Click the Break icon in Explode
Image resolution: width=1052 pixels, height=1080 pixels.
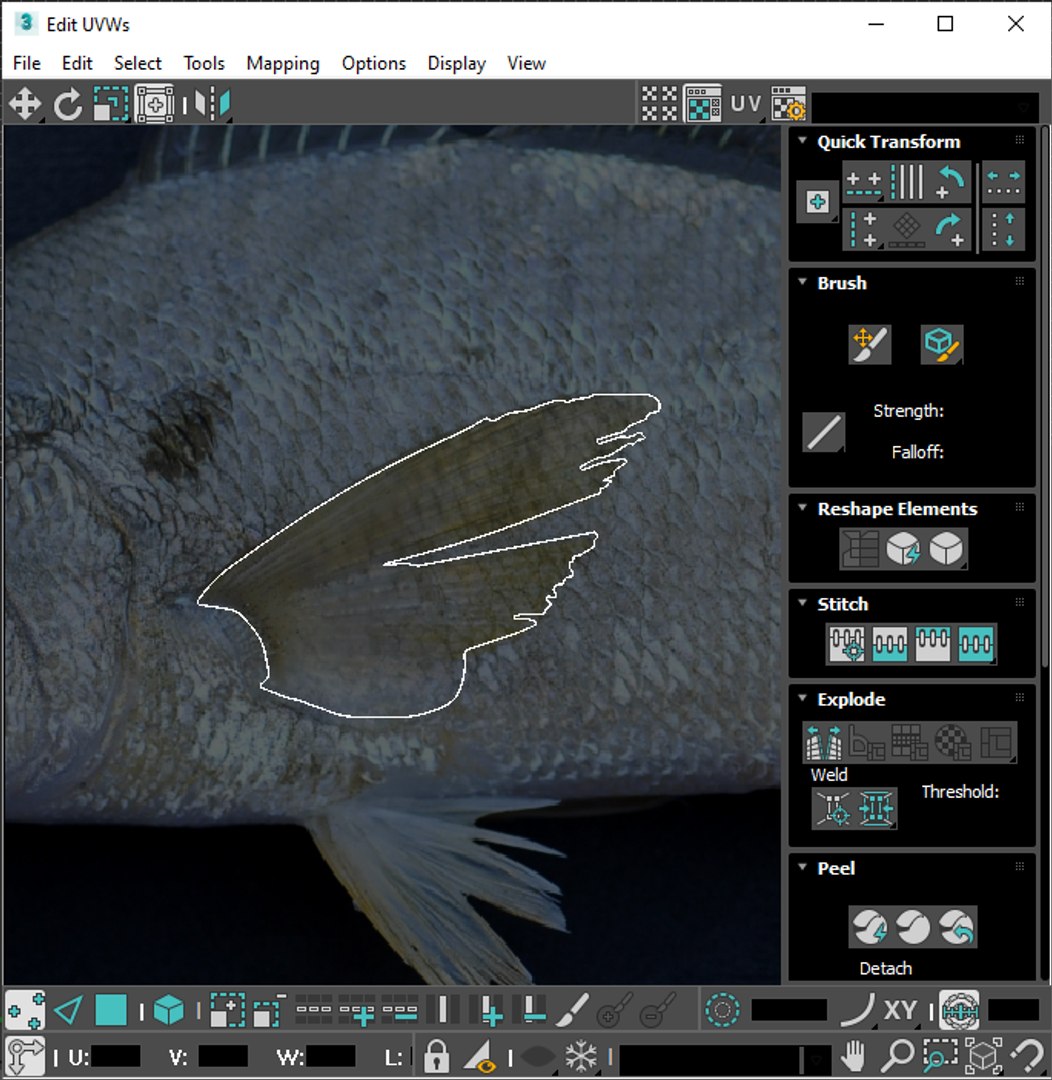pos(823,742)
